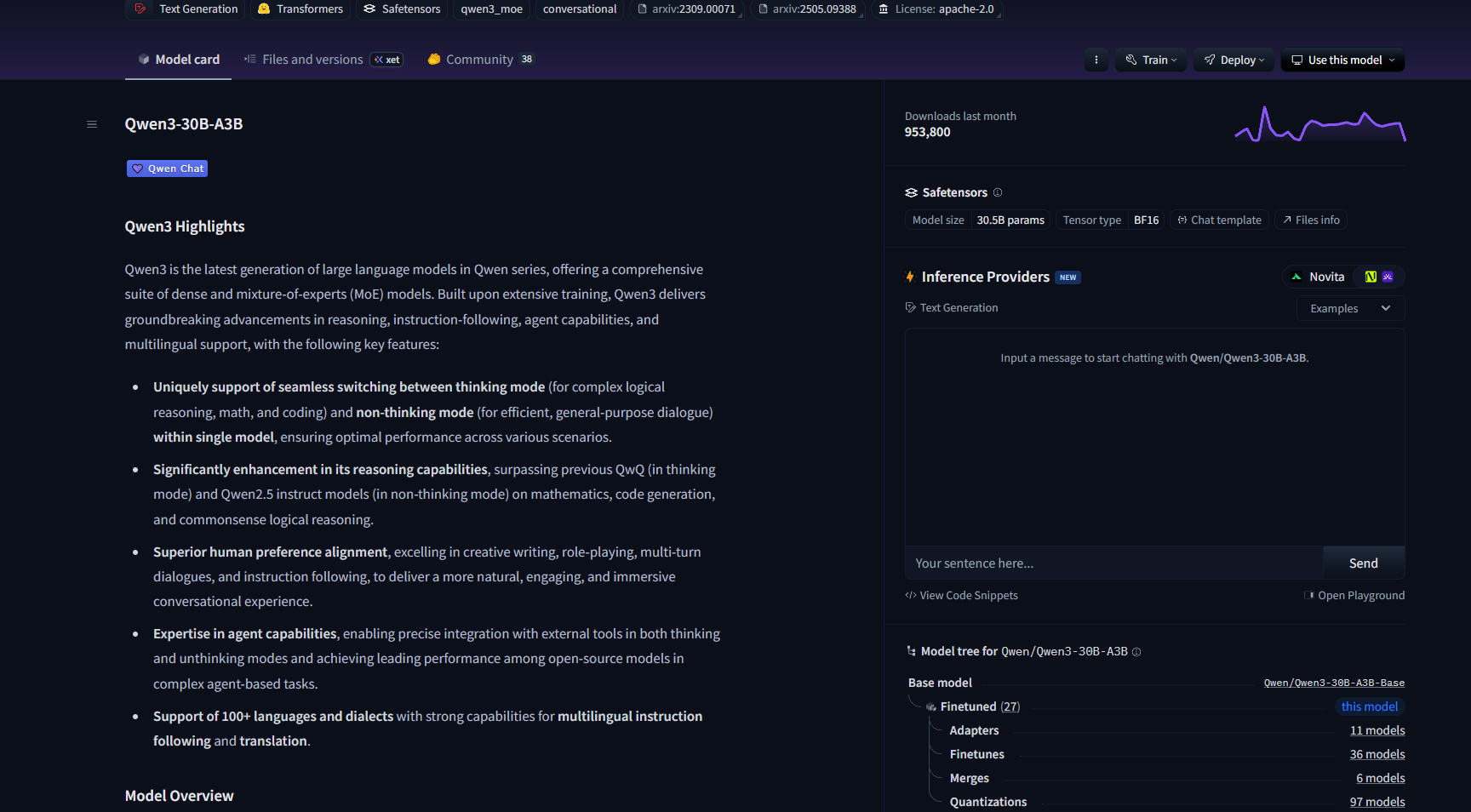The image size is (1471, 812).
Task: Select the yellow-green N provider icon
Action: 1371,277
